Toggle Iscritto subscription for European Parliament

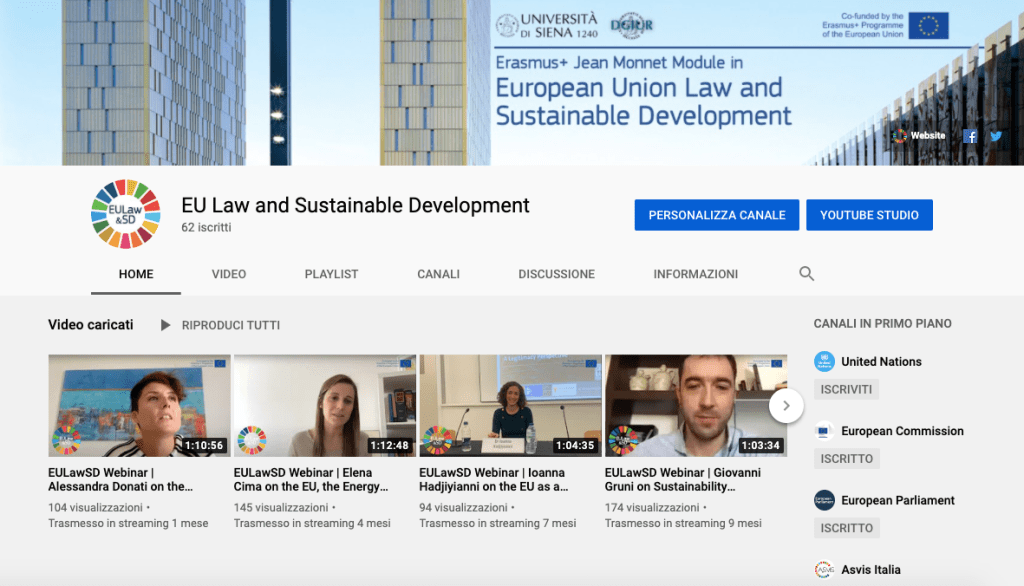pos(846,528)
